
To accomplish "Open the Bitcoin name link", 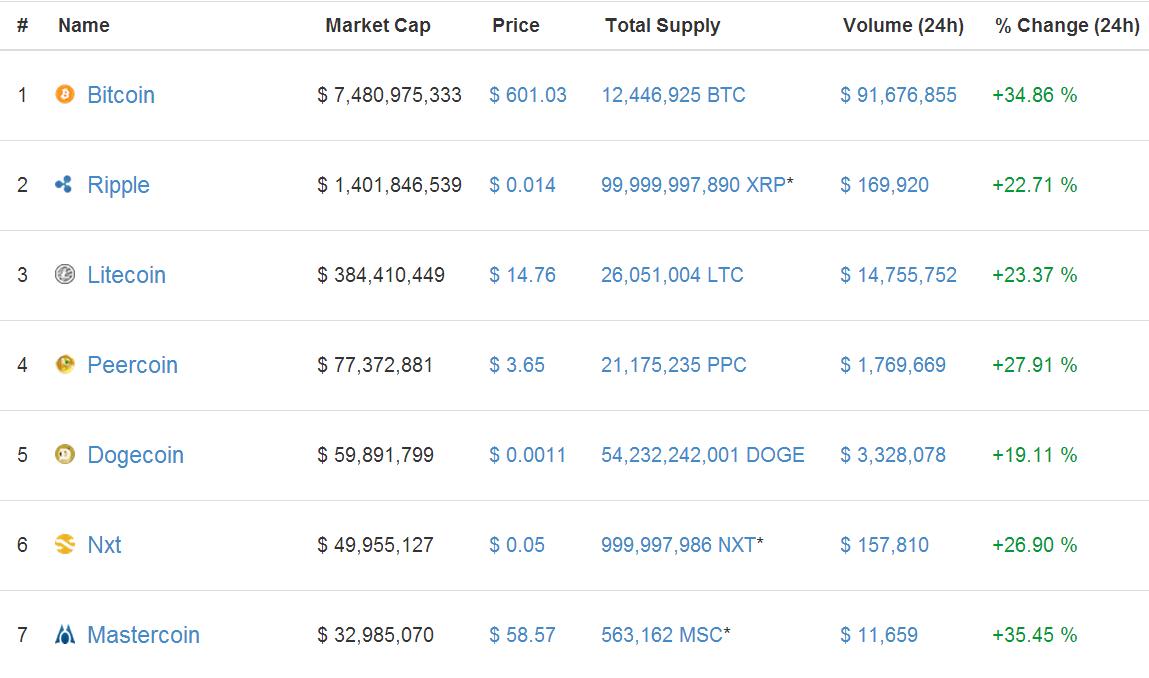I will (x=121, y=95).
